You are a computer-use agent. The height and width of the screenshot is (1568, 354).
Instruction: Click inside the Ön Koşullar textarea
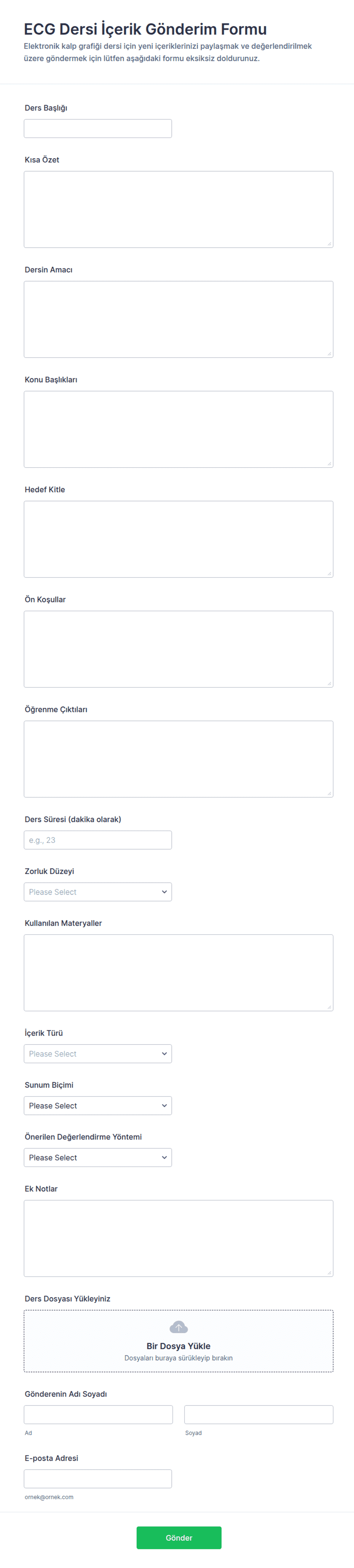click(179, 649)
